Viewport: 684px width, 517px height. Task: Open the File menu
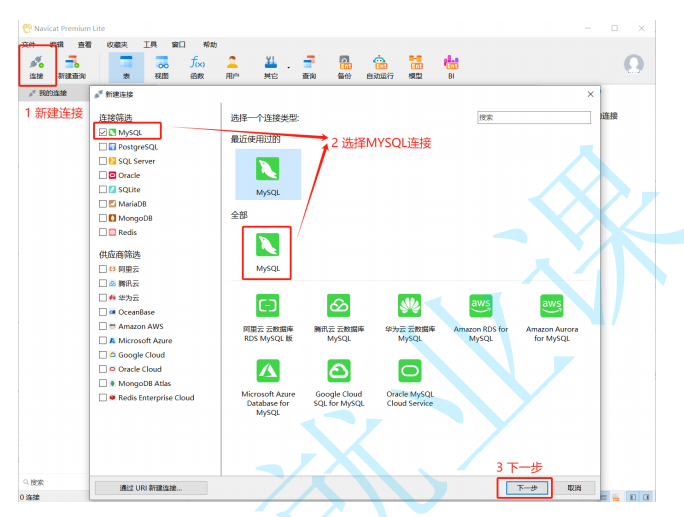(x=28, y=45)
